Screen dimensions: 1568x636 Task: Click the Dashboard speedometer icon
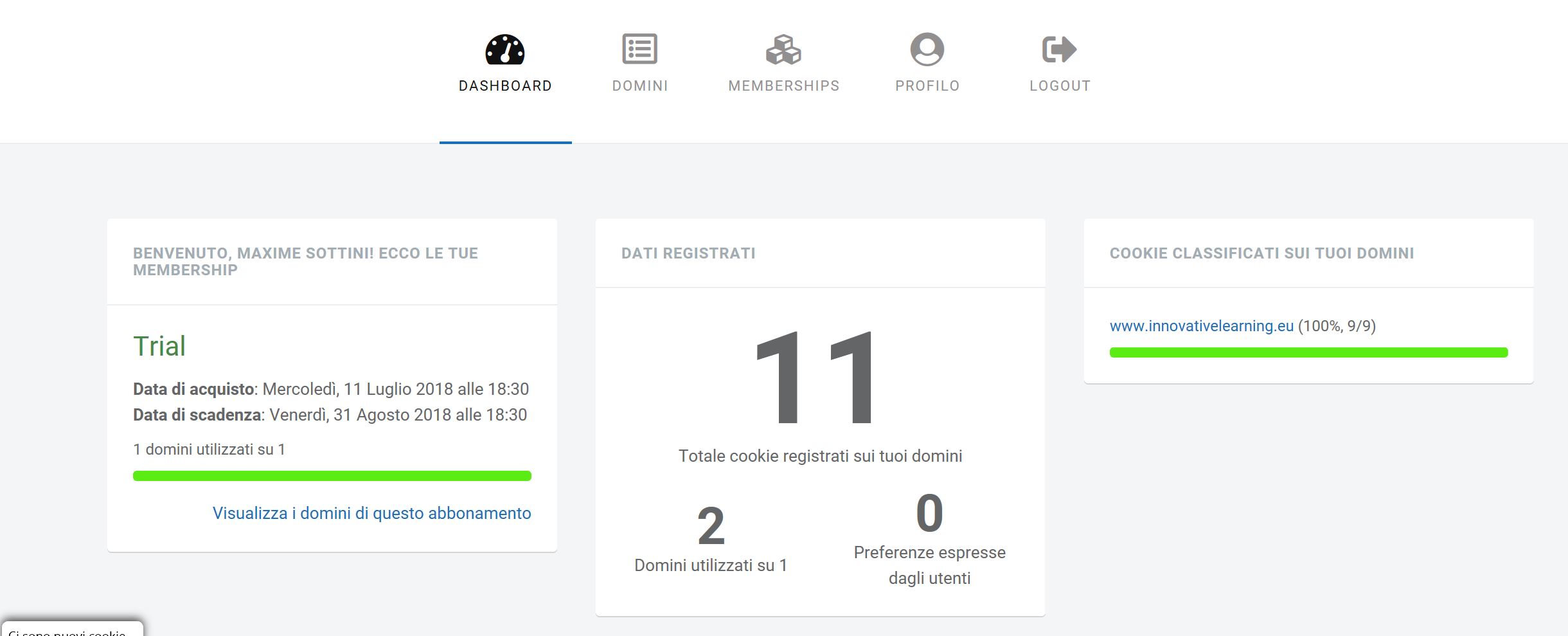coord(505,50)
